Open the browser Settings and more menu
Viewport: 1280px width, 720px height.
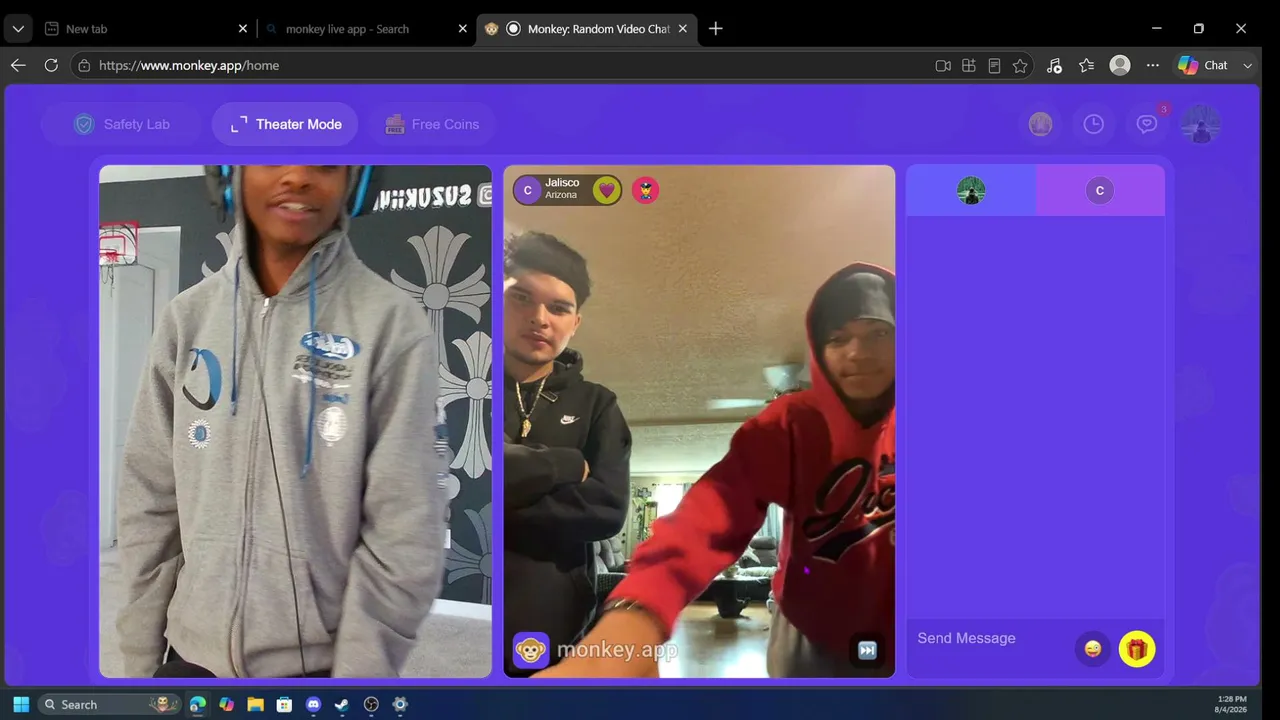point(1153,65)
